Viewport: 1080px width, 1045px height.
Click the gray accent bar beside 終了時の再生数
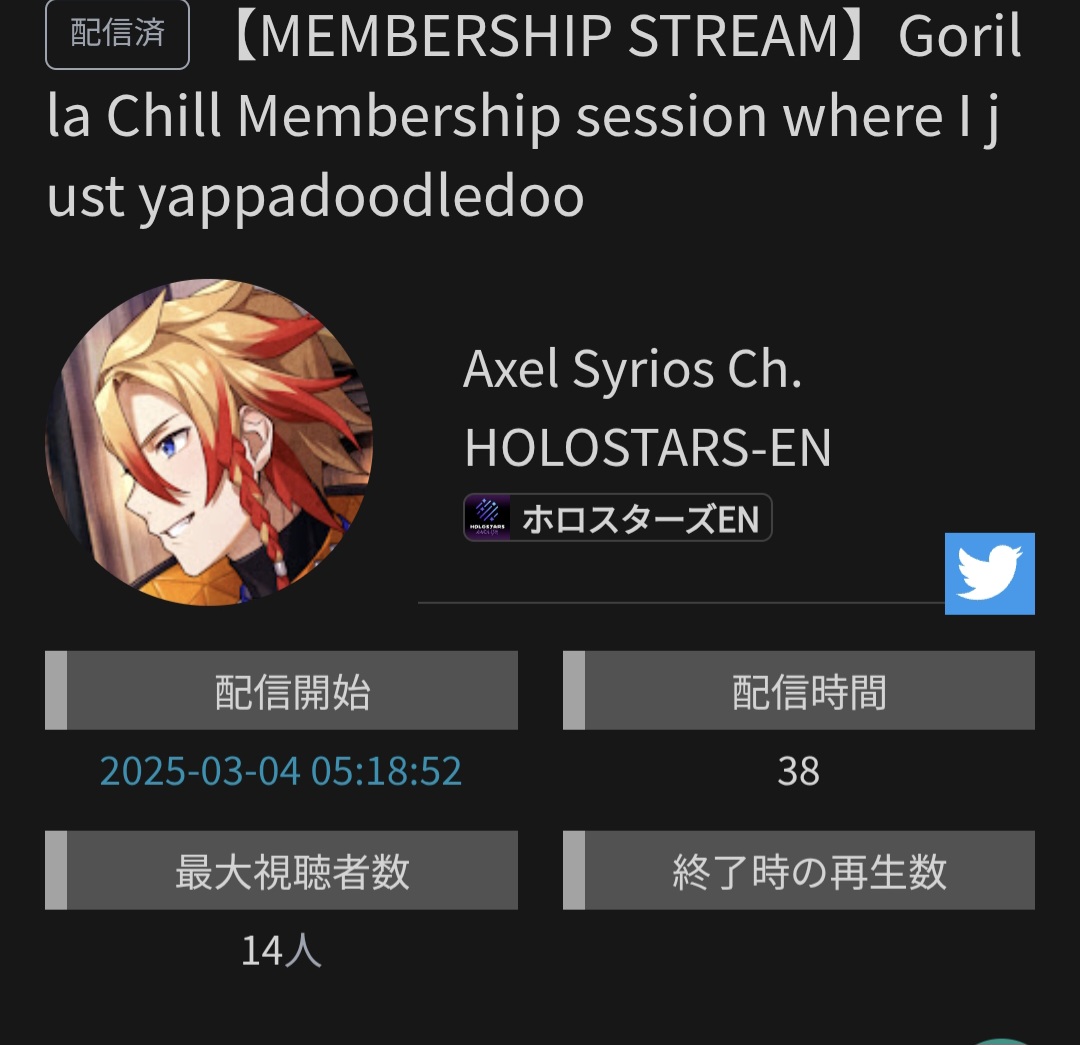[574, 870]
